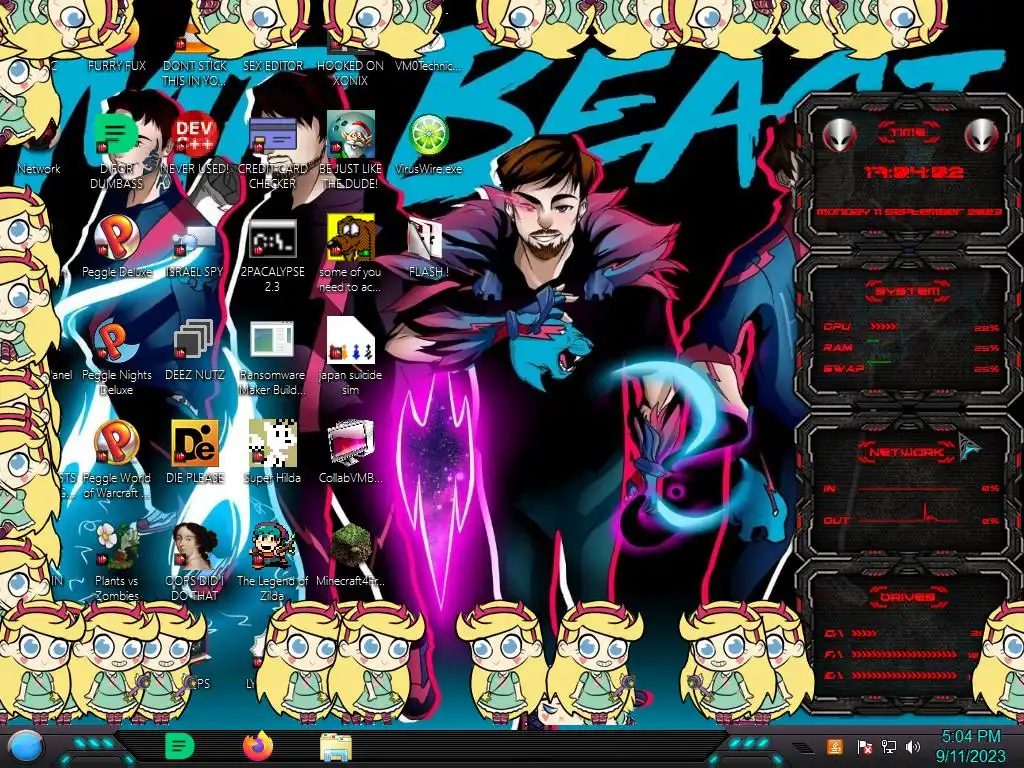The image size is (1024, 768).
Task: Open the volume speaker tray icon
Action: pos(913,747)
